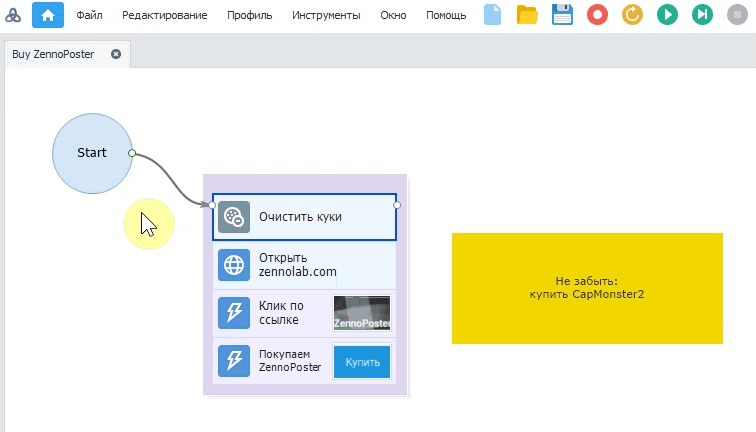Open the Помощь menu
756x432 pixels.
point(446,15)
